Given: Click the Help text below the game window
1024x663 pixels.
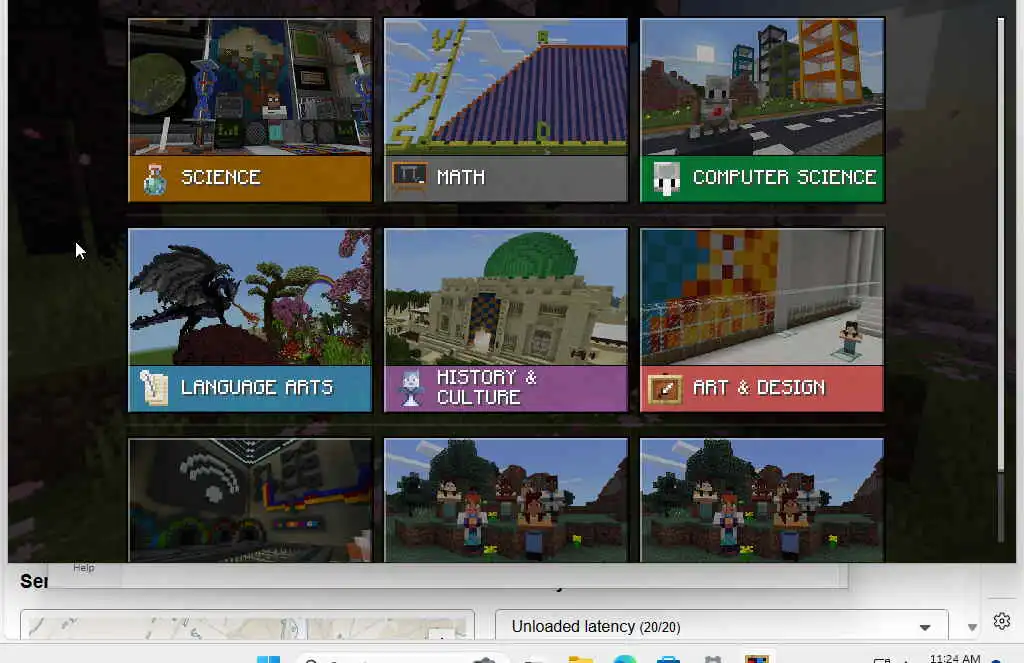Looking at the screenshot, I should pos(84,568).
